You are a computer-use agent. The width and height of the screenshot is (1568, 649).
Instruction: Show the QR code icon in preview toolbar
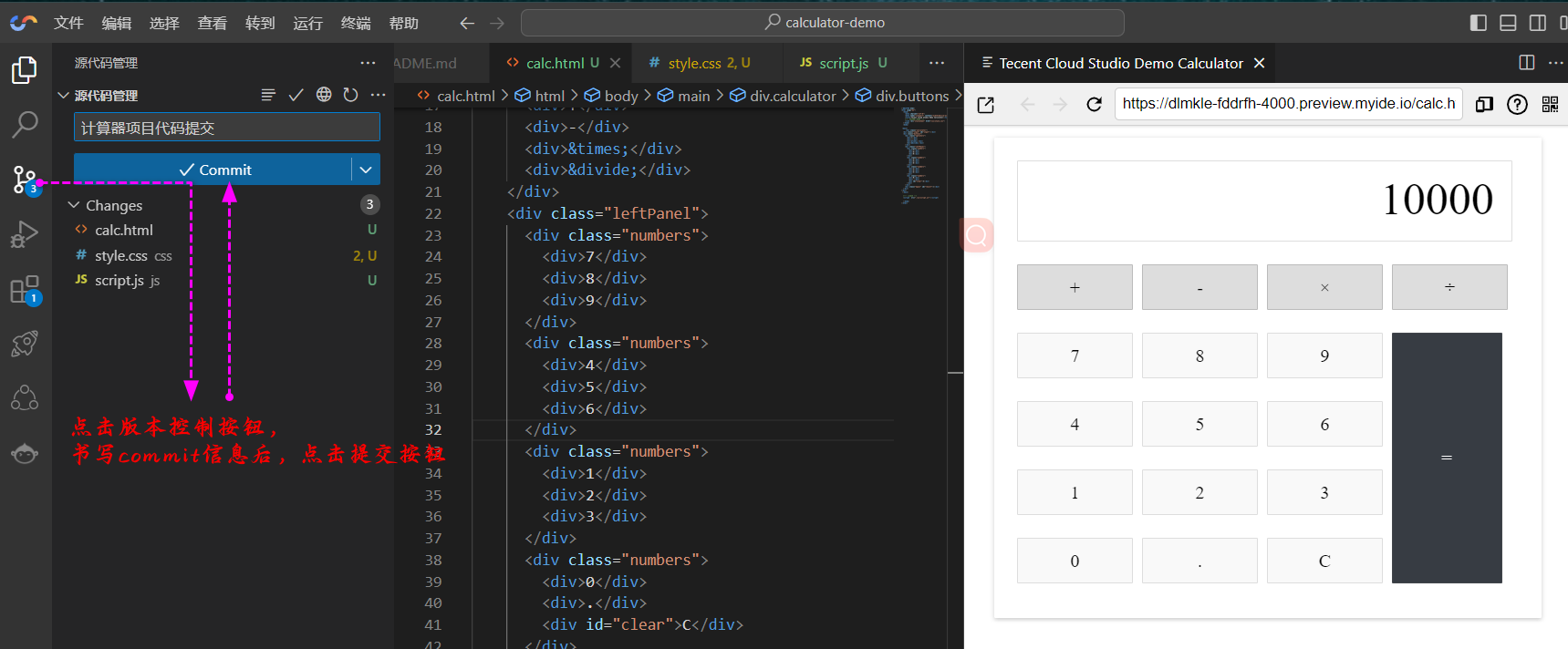(x=1550, y=104)
